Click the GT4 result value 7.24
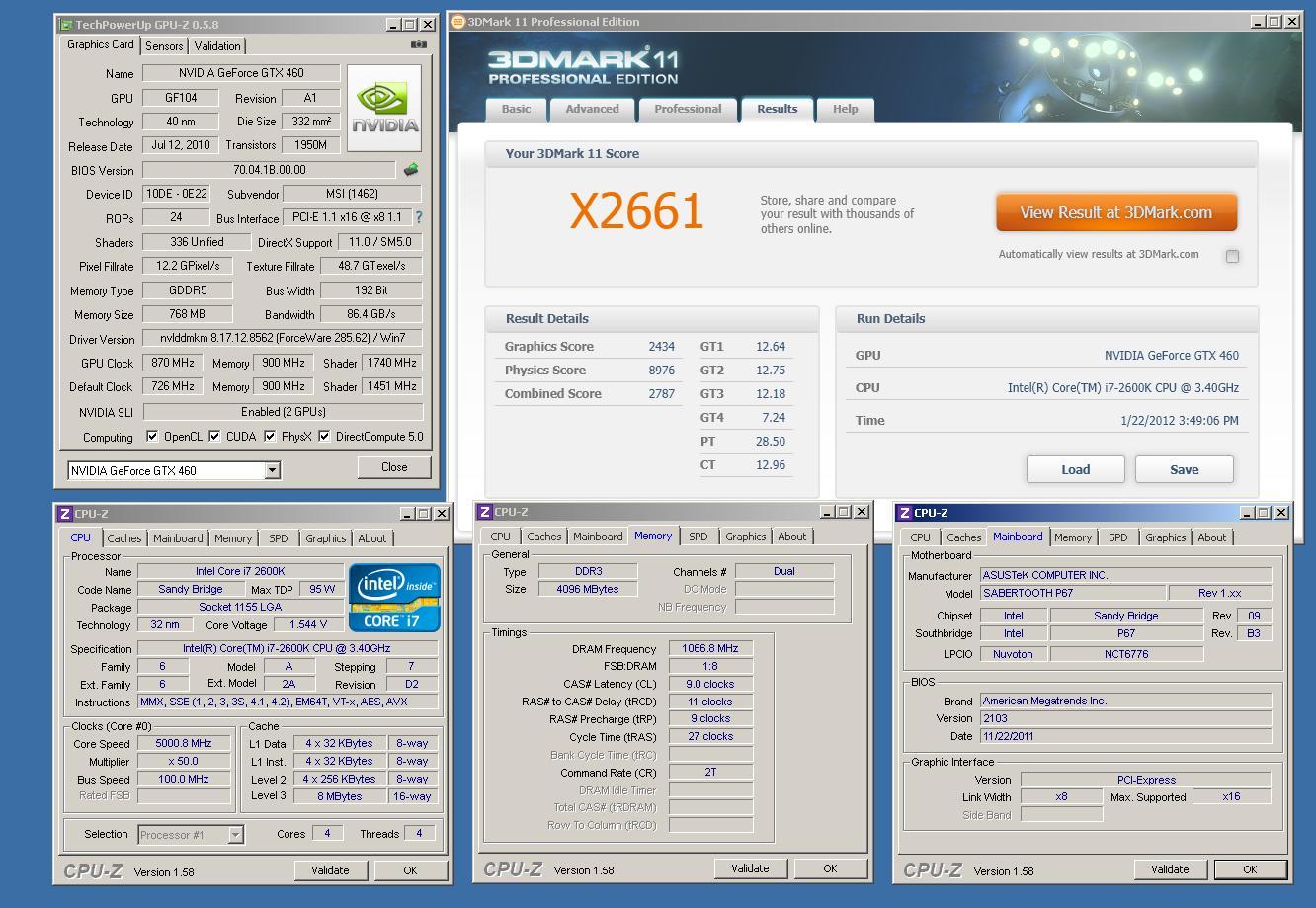Screen dimensions: 1316x908 [774, 418]
